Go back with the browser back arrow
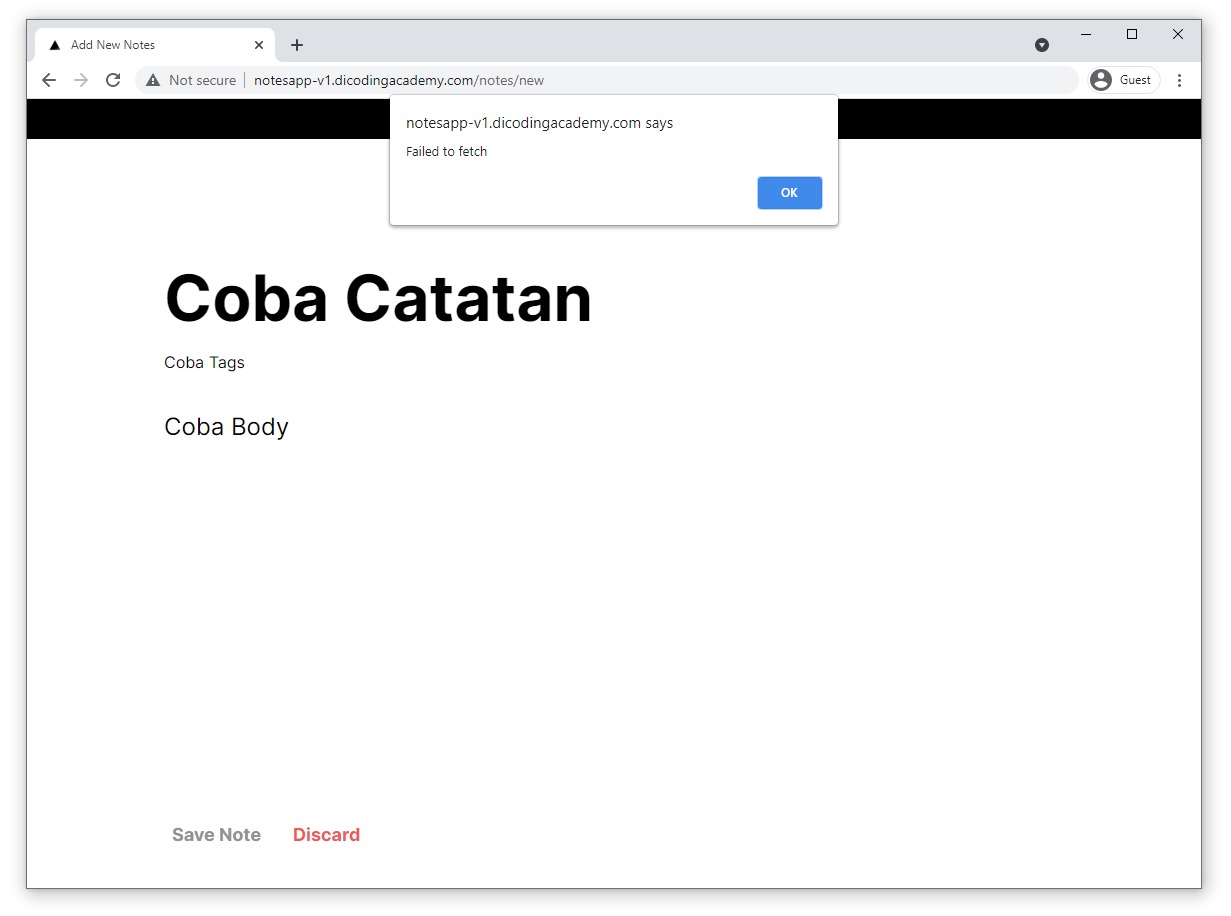 (49, 80)
